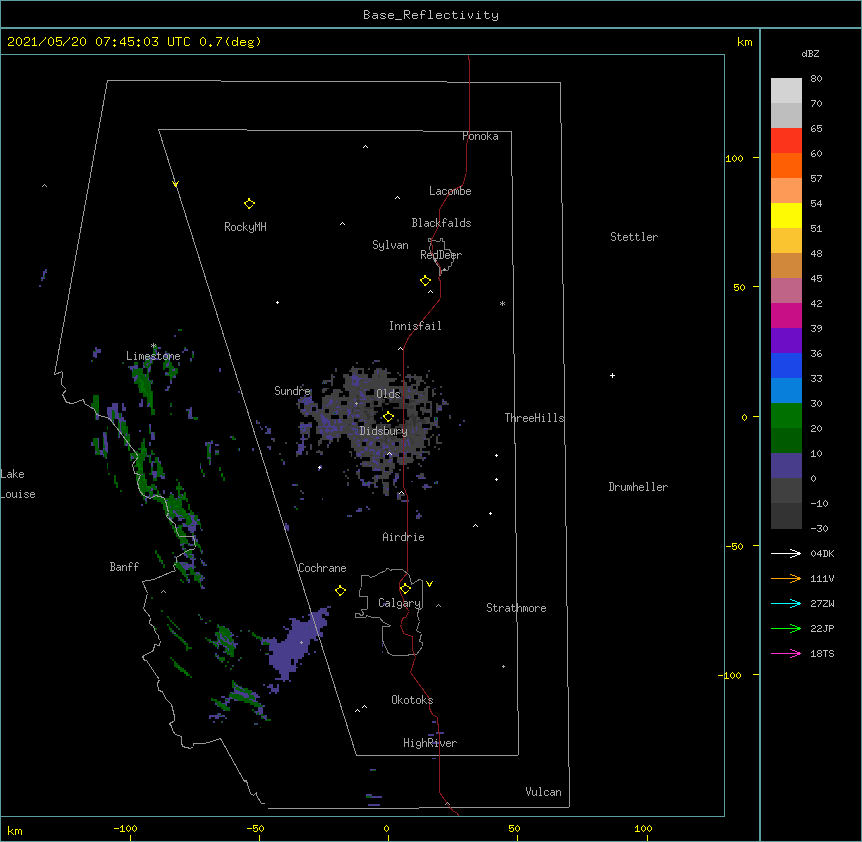This screenshot has width=862, height=842.
Task: Click the Didsbury label on map
Action: click(x=384, y=431)
